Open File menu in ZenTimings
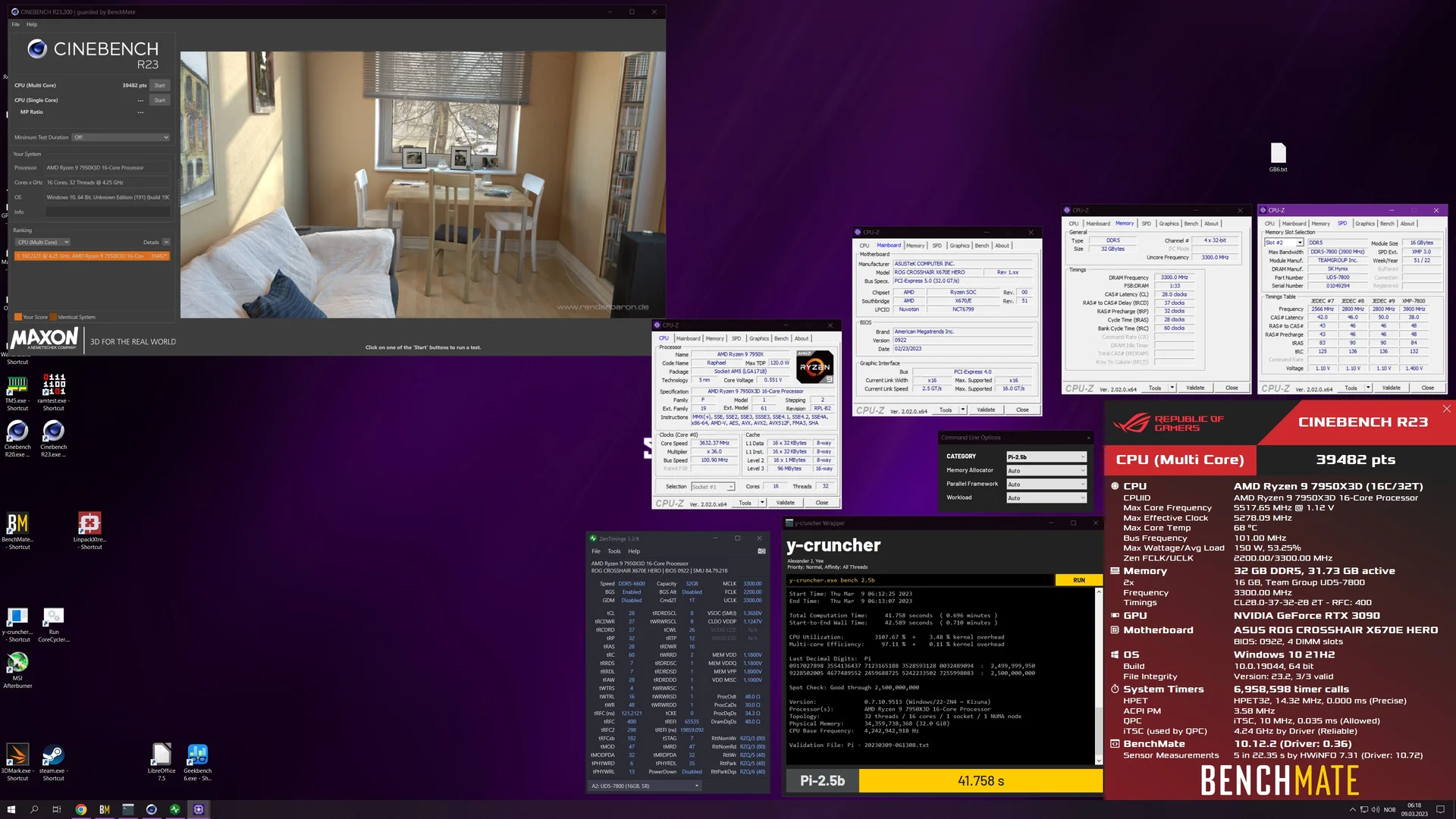The height and width of the screenshot is (819, 1456). point(596,551)
